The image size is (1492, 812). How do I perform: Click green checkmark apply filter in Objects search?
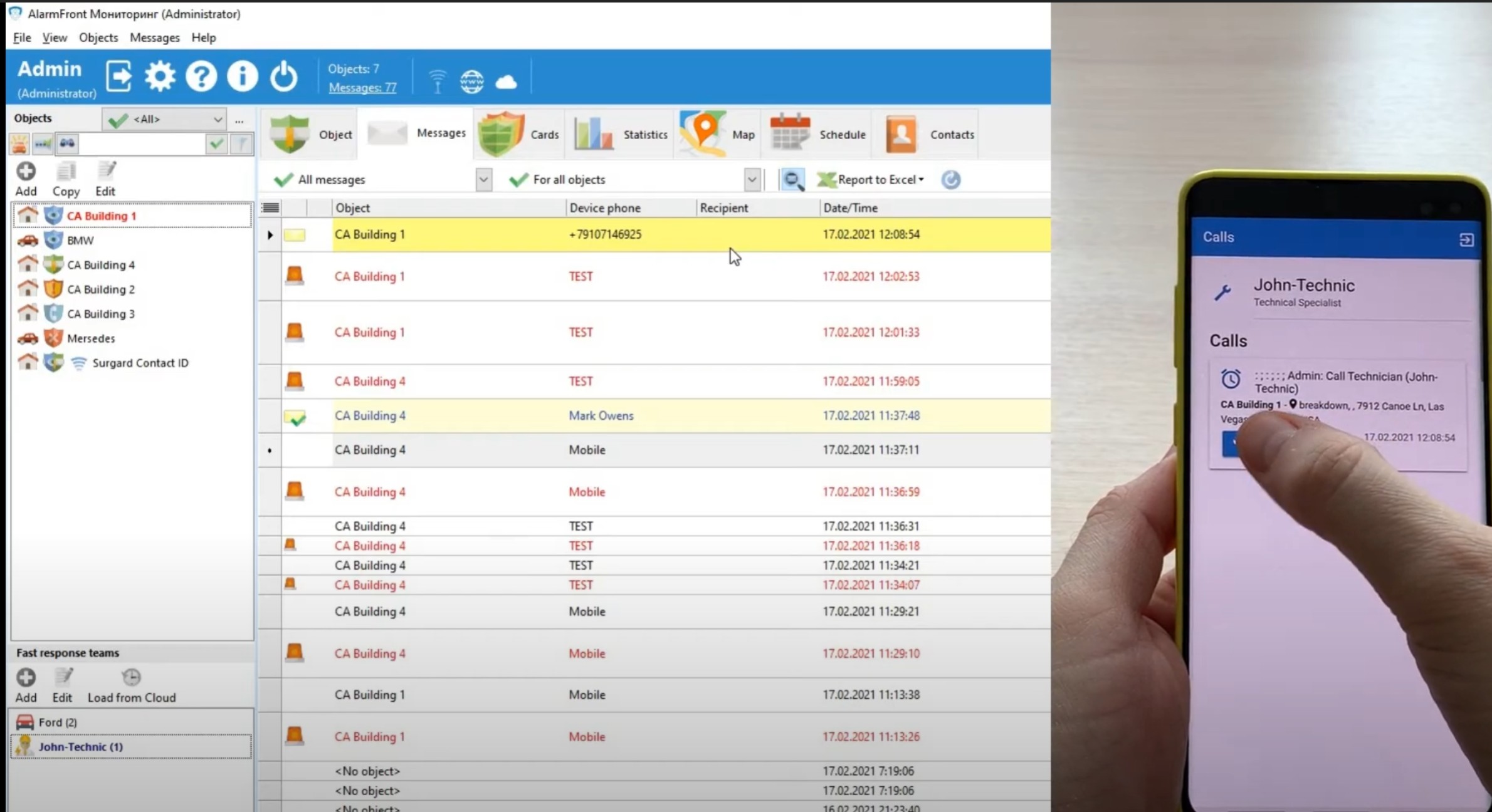point(216,144)
